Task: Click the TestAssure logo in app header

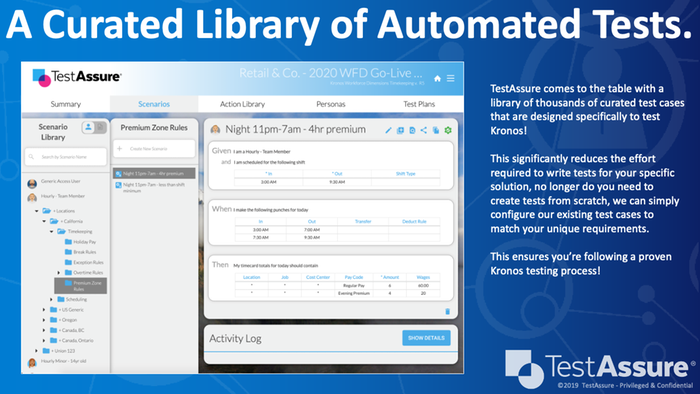Action: 77,77
